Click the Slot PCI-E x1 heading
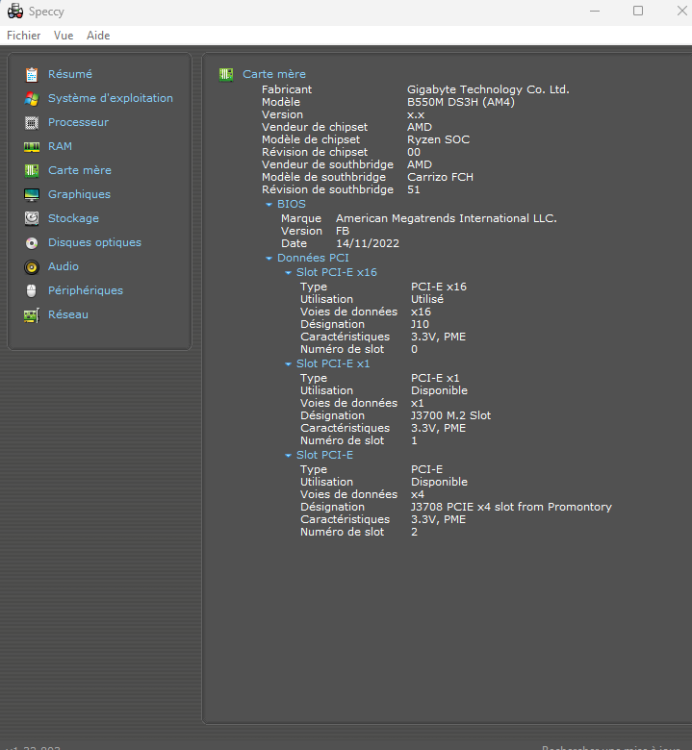 pyautogui.click(x=333, y=364)
